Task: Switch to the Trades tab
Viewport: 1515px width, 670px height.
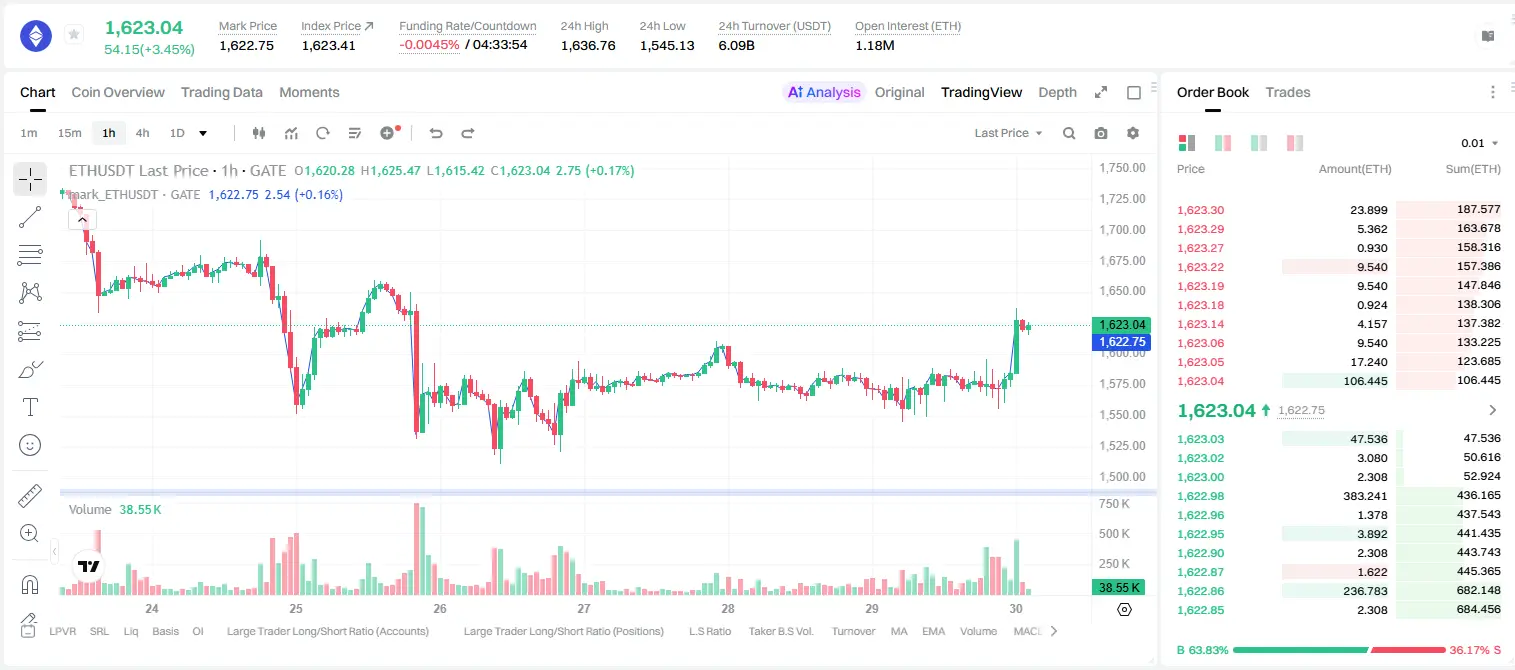Action: [x=1288, y=92]
